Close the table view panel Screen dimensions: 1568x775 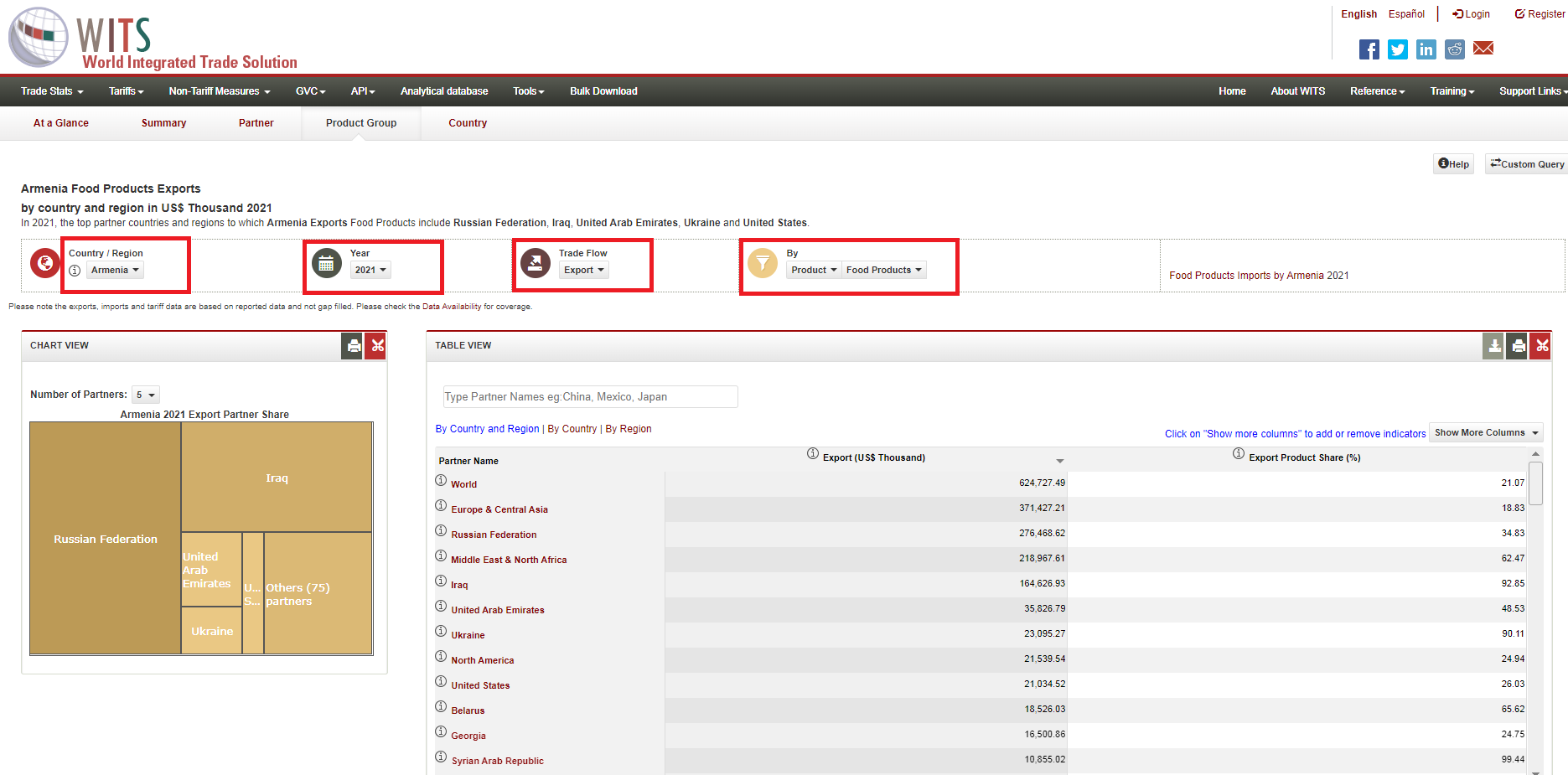1541,346
